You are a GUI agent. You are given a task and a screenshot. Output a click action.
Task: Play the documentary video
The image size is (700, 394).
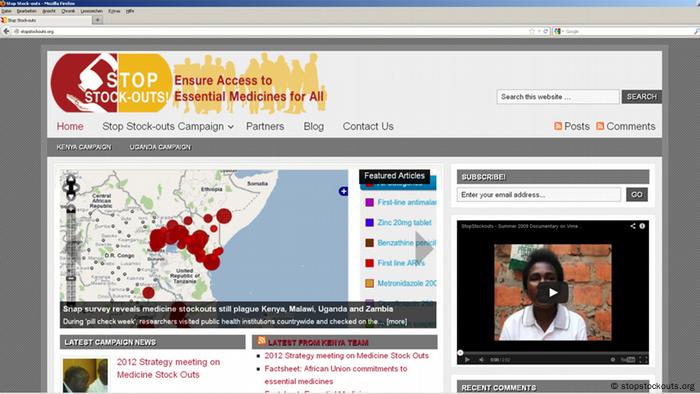click(553, 293)
